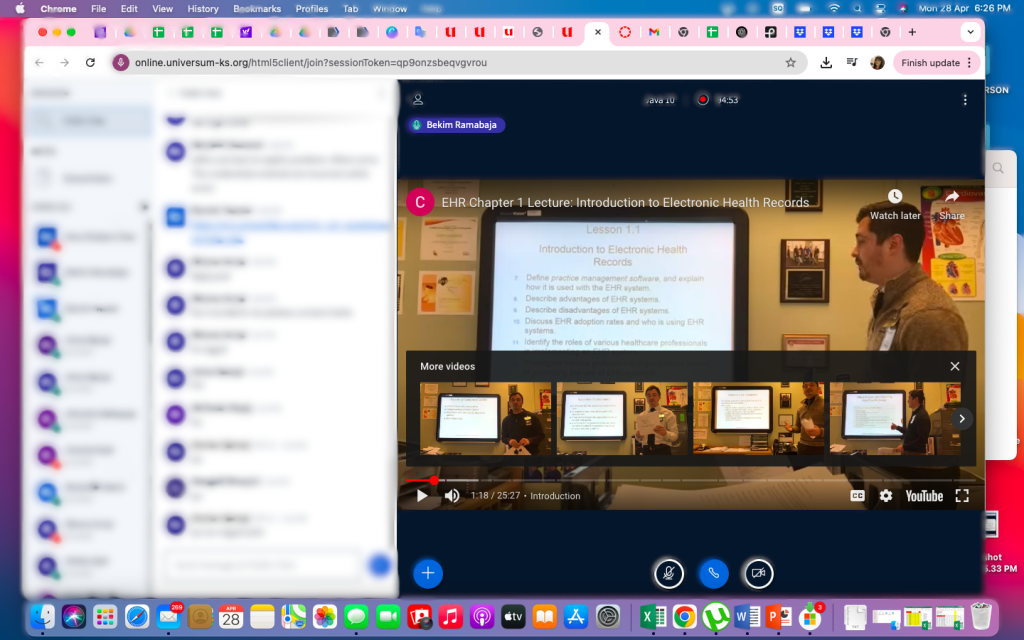
Task: Play the YouTube video
Action: click(422, 495)
